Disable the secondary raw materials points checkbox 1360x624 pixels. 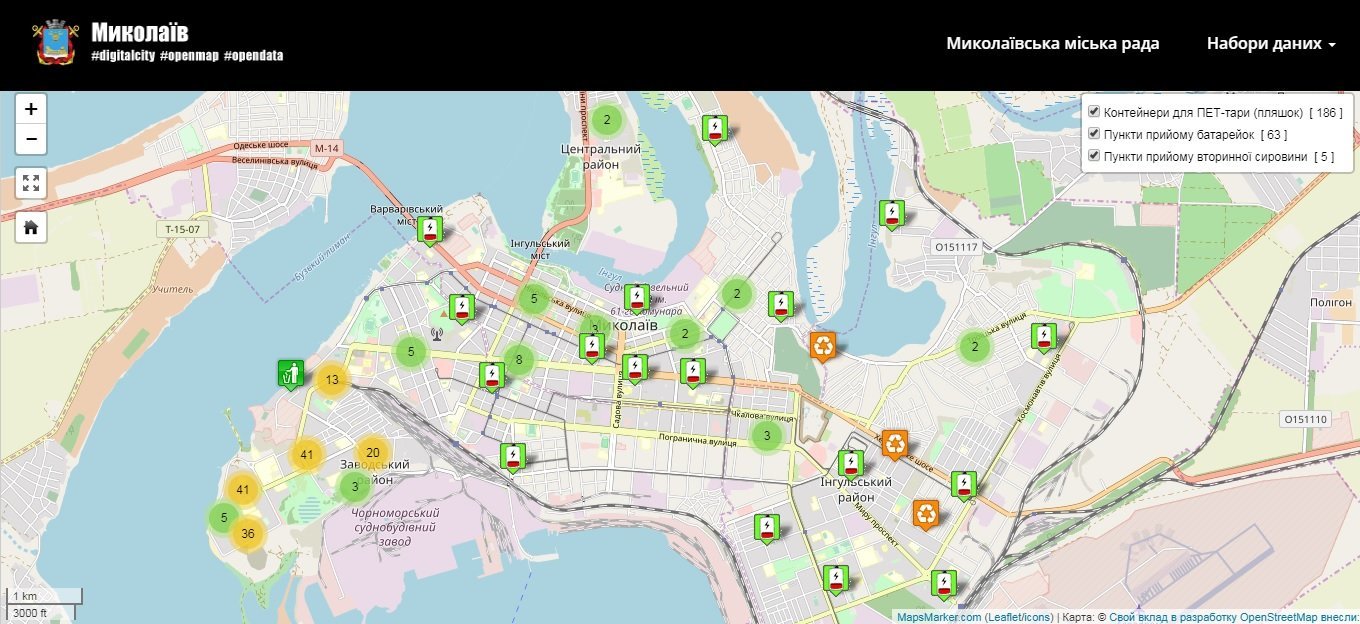tap(1094, 156)
